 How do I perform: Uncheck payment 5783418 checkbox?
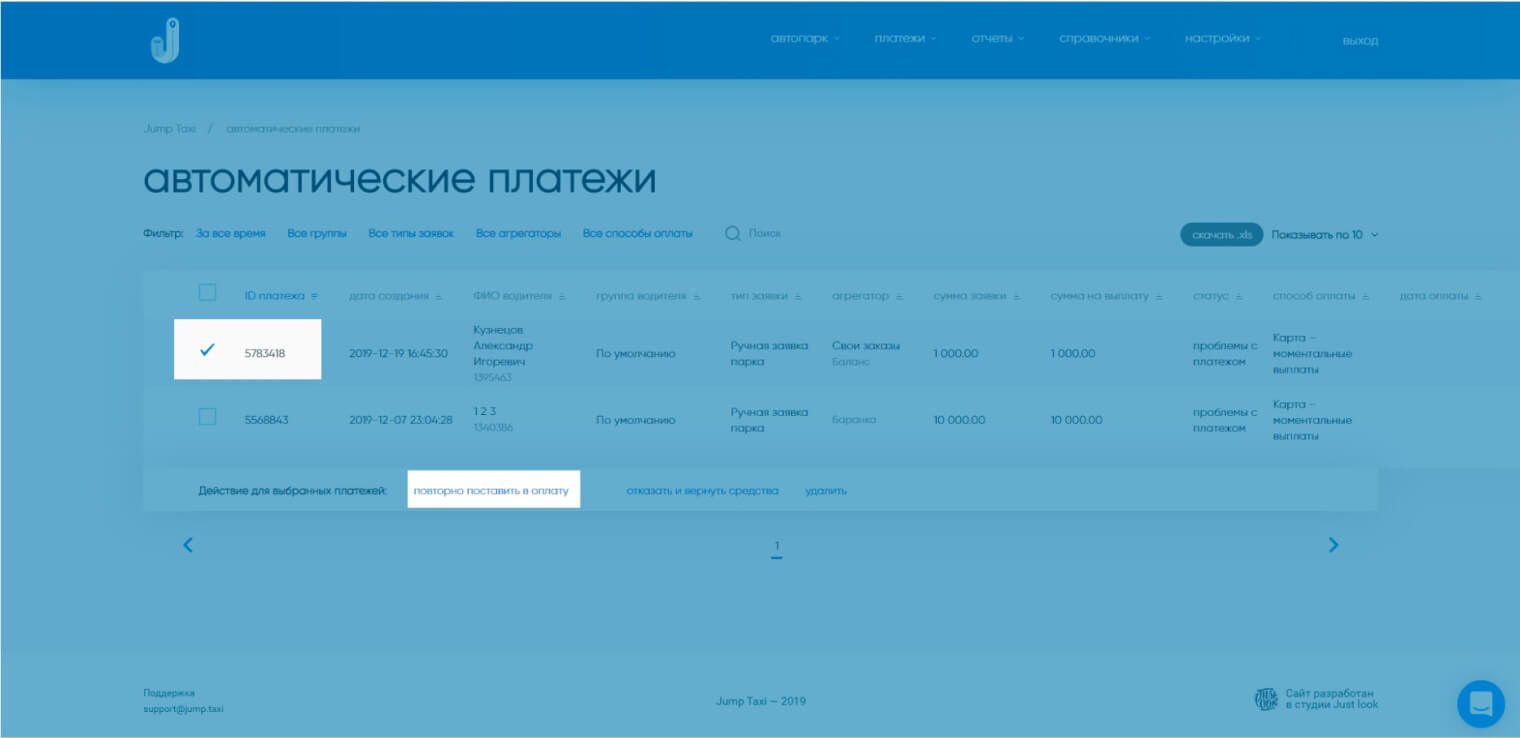pyautogui.click(x=207, y=350)
